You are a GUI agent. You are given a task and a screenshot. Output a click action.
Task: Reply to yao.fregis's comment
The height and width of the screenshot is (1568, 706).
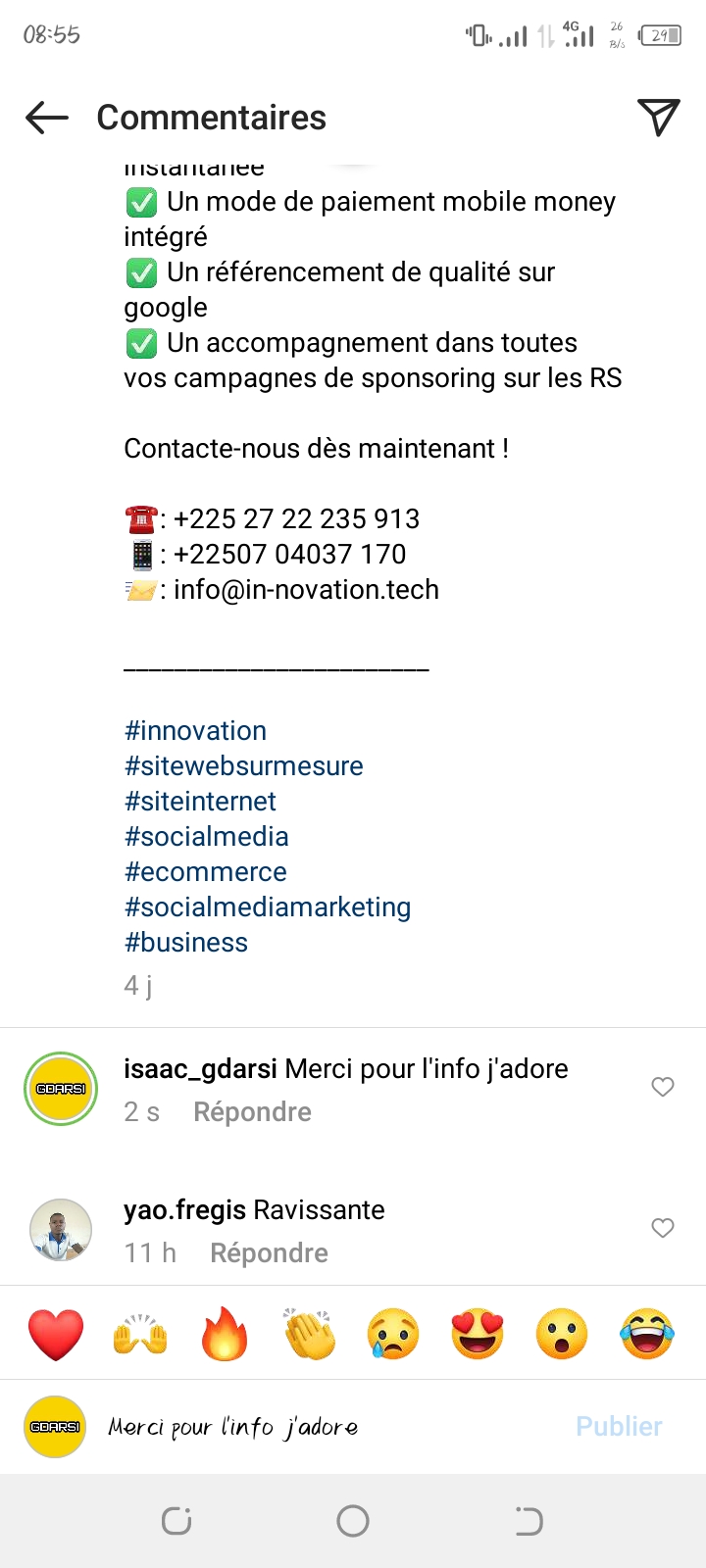[x=269, y=1253]
